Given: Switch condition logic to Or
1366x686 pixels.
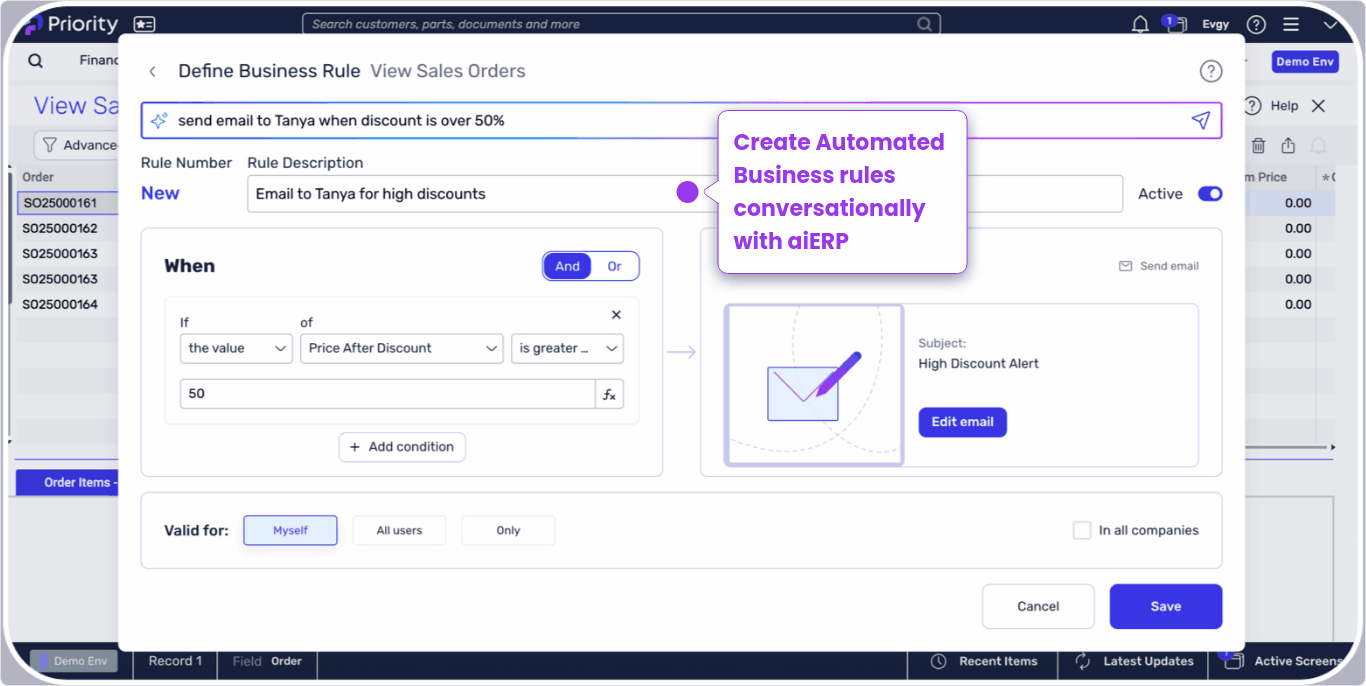Looking at the screenshot, I should [614, 266].
